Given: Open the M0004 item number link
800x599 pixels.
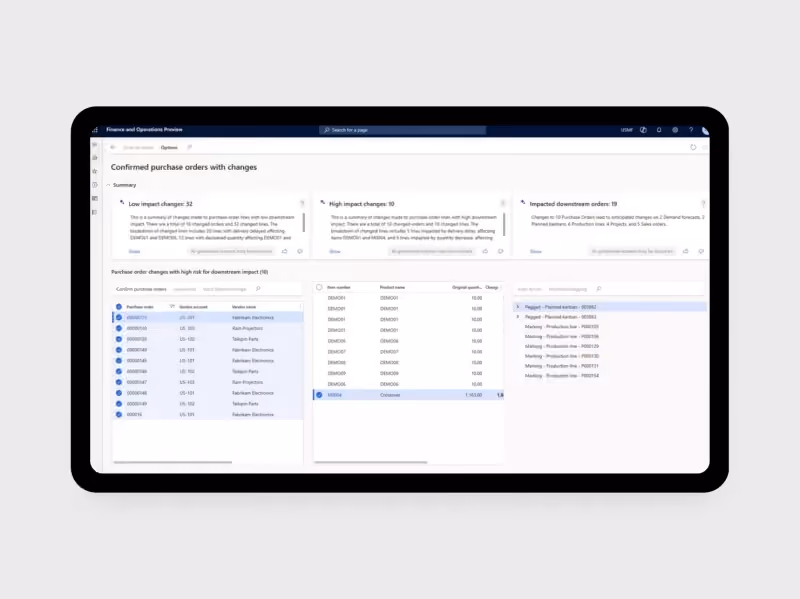Looking at the screenshot, I should click(335, 395).
